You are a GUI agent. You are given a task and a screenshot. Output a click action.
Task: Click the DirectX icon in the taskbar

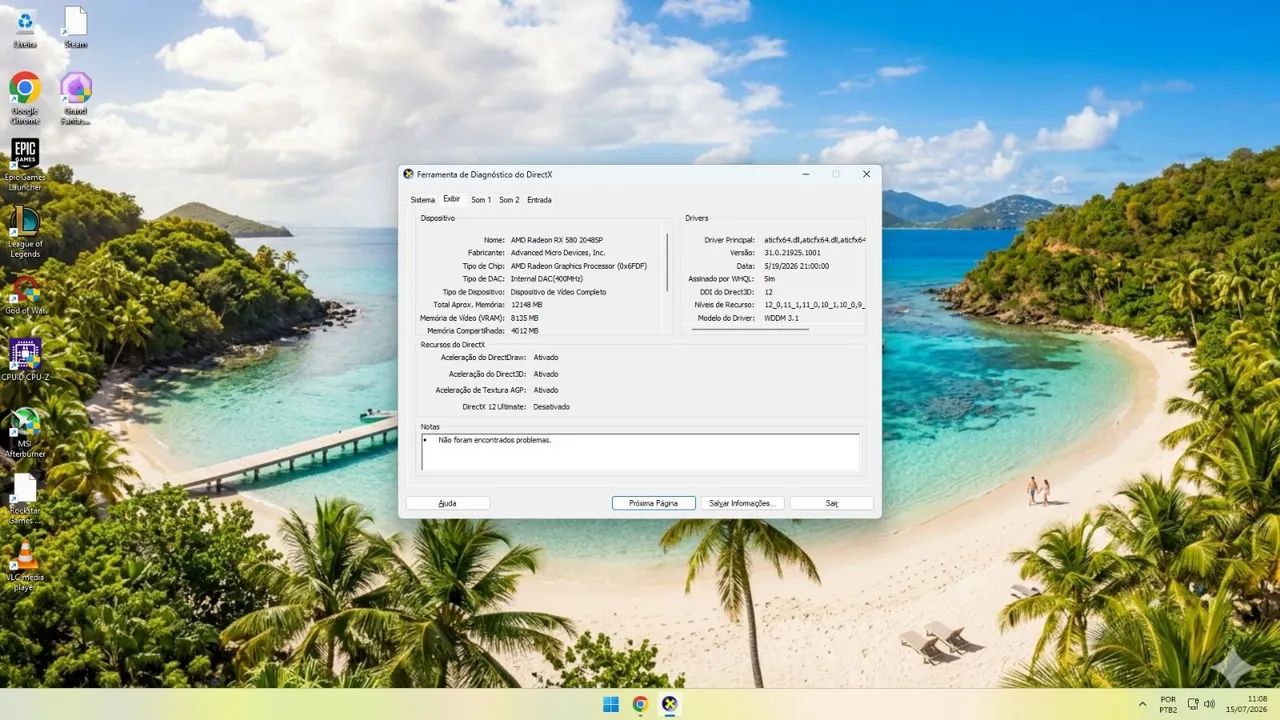[x=670, y=704]
